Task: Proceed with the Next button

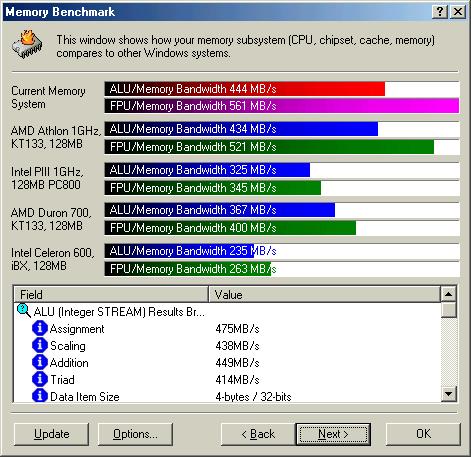Action: (333, 434)
